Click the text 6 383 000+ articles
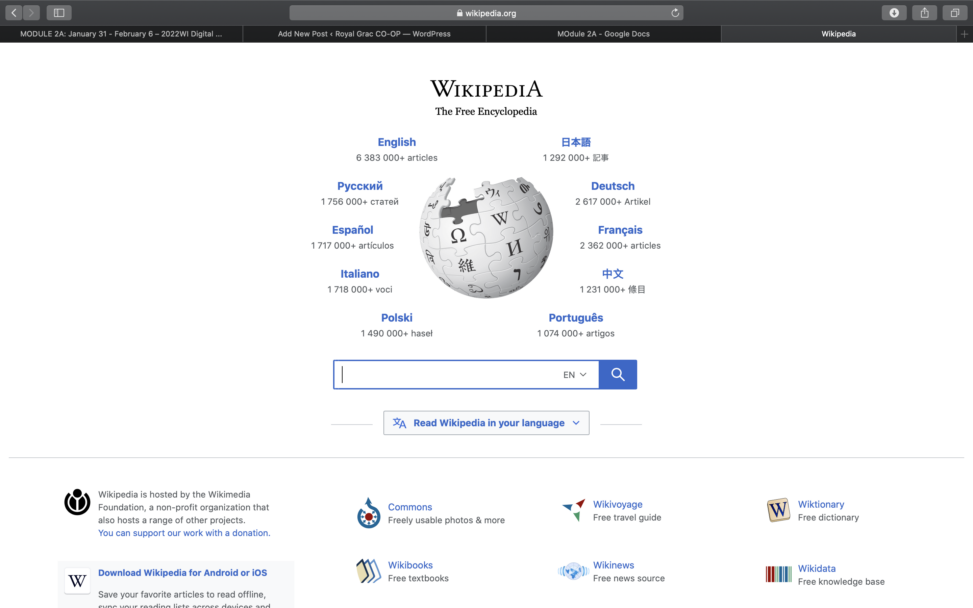Viewport: 973px width, 608px height. [397, 158]
